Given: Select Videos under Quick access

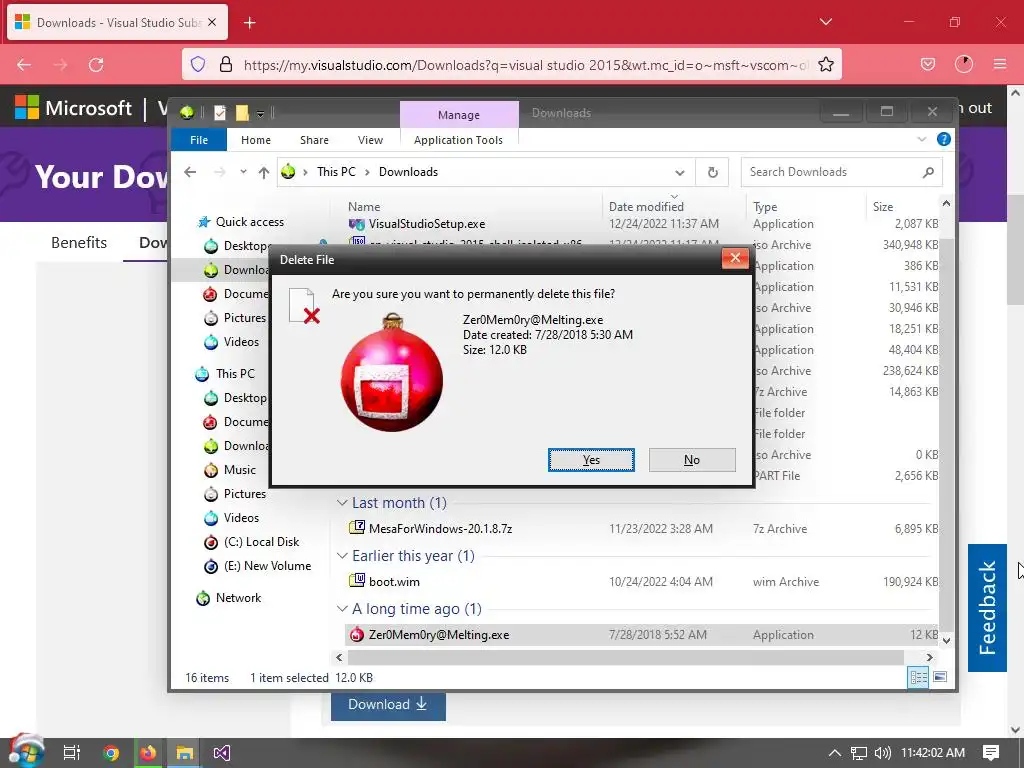Looking at the screenshot, I should coord(241,342).
